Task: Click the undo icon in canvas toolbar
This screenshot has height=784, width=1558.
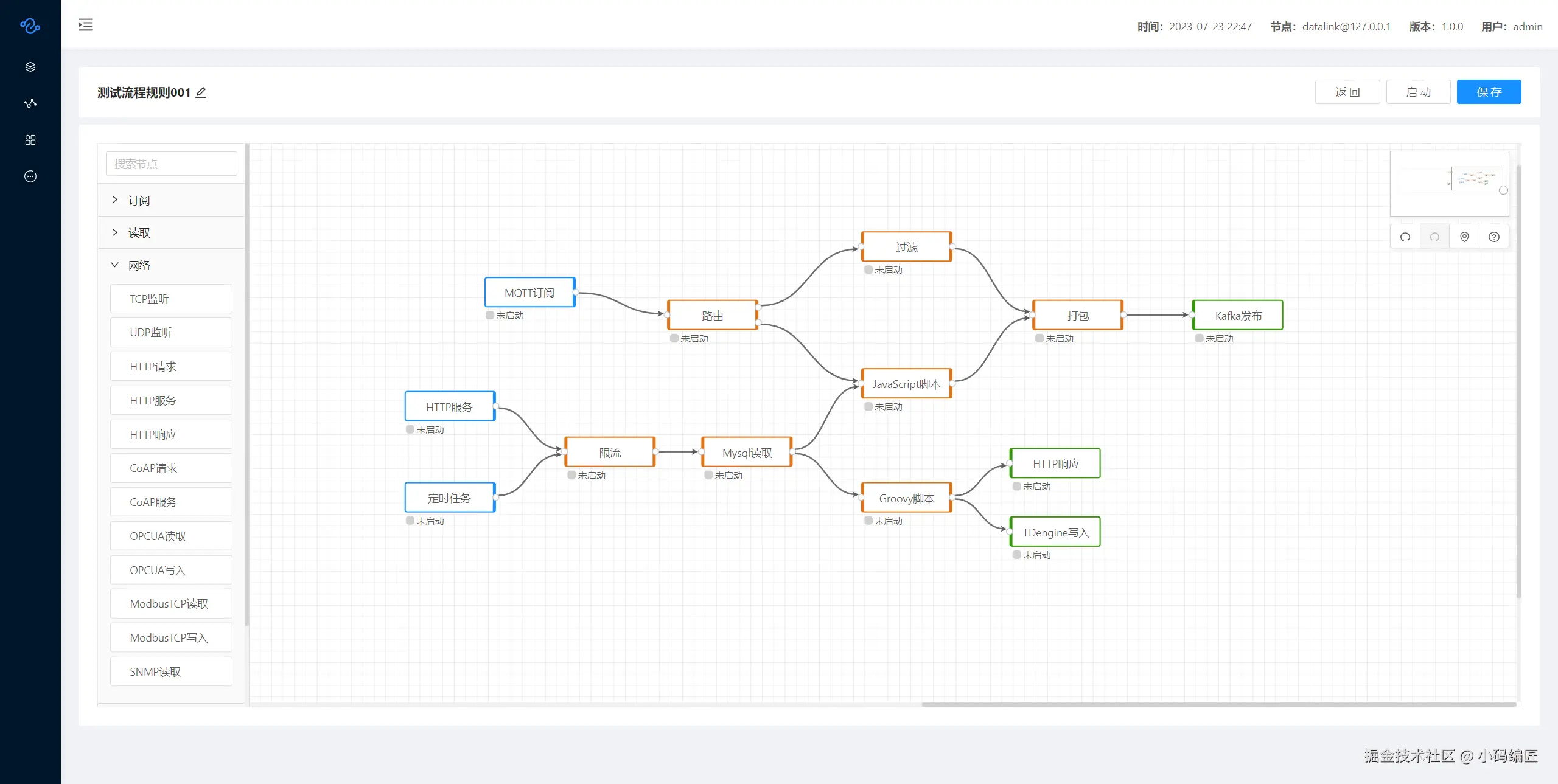Action: pos(1405,237)
